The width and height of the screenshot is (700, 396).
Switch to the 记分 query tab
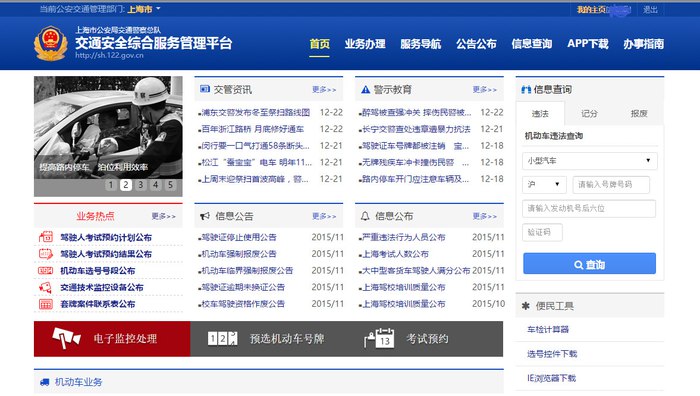tap(589, 113)
